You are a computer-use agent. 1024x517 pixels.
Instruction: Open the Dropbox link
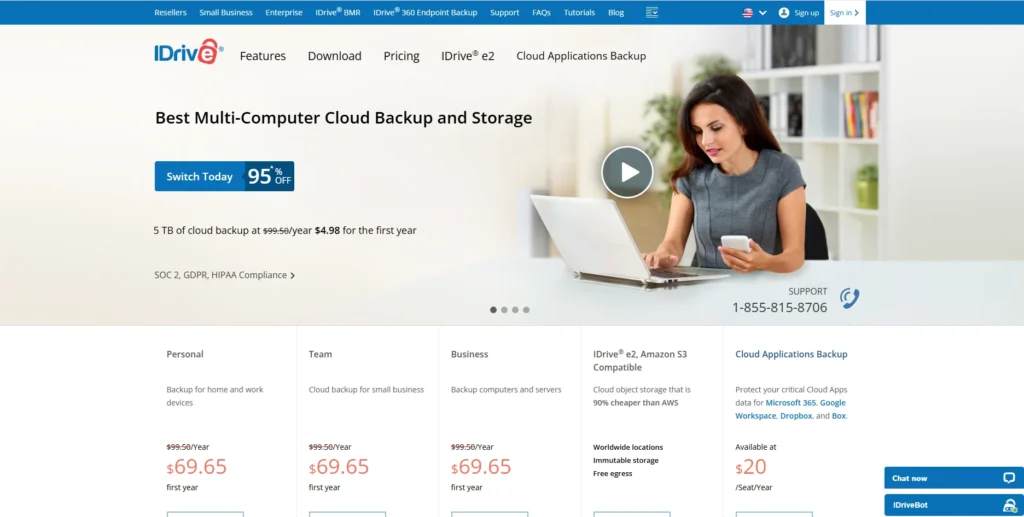coord(796,416)
